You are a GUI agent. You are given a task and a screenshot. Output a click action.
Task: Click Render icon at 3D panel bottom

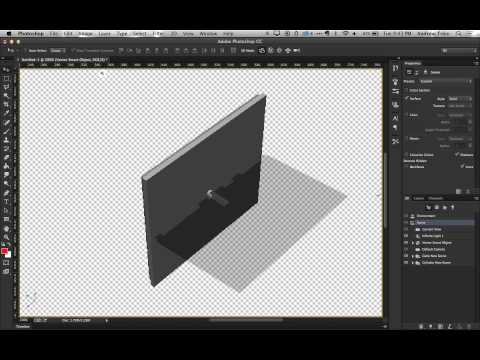(440, 326)
